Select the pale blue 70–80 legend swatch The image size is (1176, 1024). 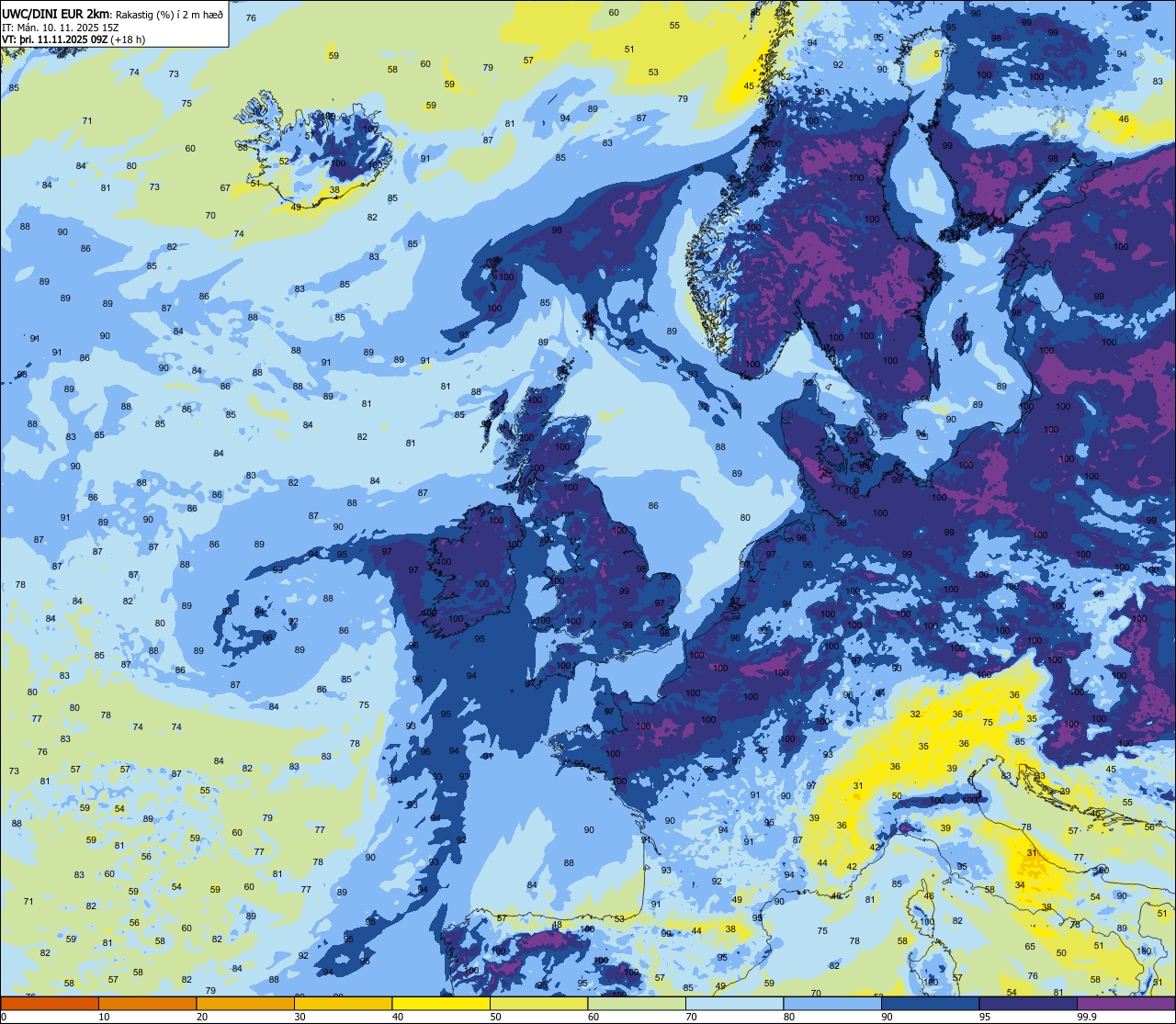[734, 1003]
